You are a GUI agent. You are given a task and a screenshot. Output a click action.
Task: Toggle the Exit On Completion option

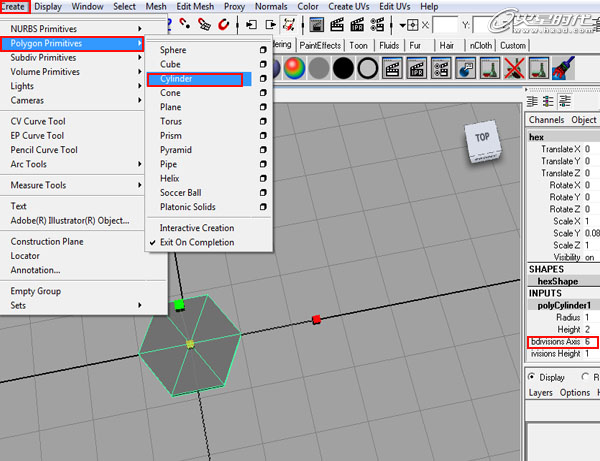pyautogui.click(x=197, y=243)
